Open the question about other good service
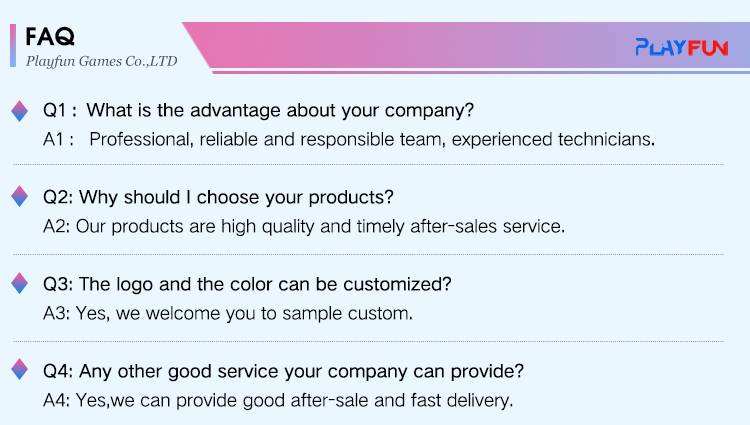Image resolution: width=750 pixels, height=425 pixels. click(283, 371)
